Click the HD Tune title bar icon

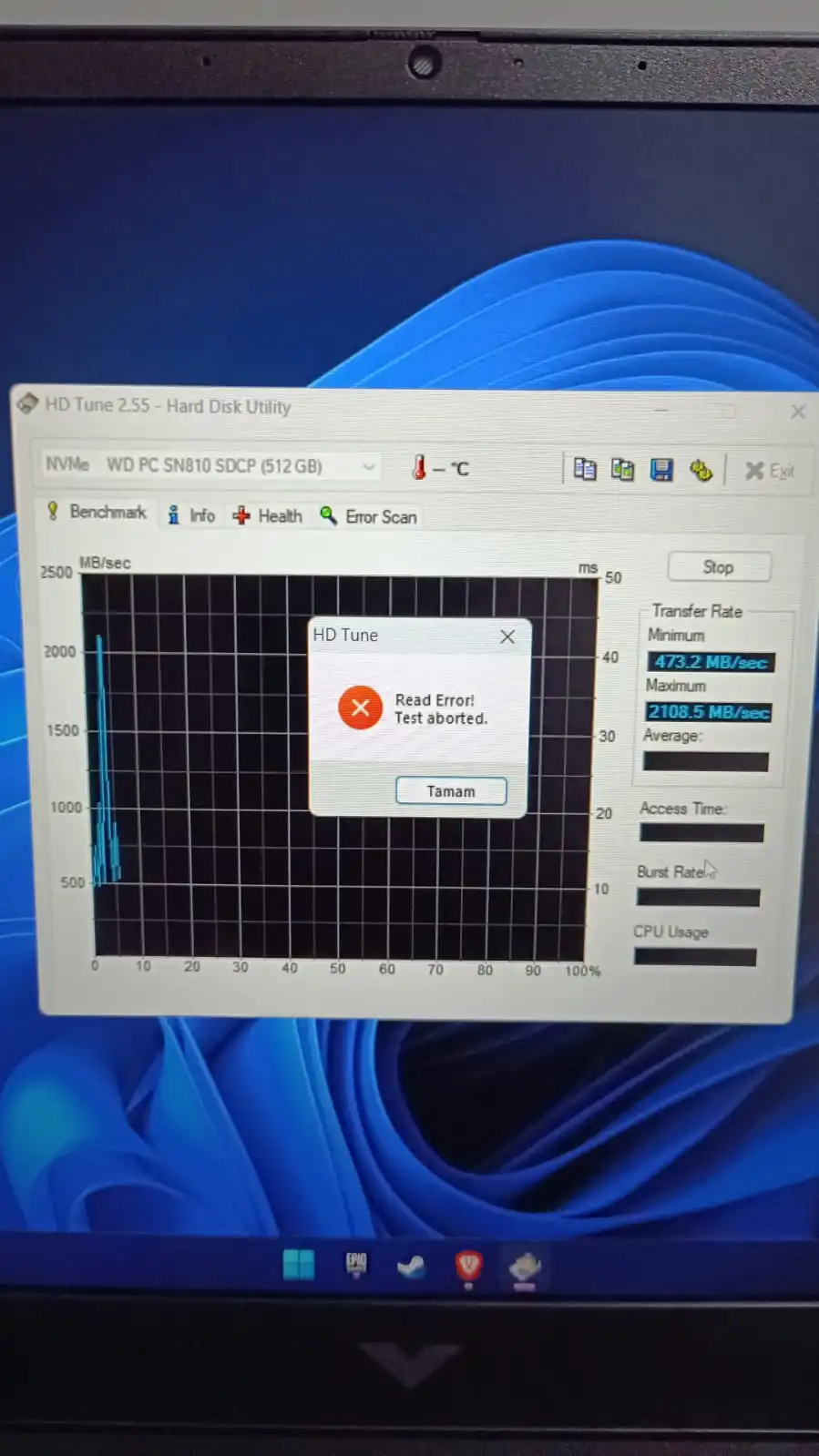27,402
